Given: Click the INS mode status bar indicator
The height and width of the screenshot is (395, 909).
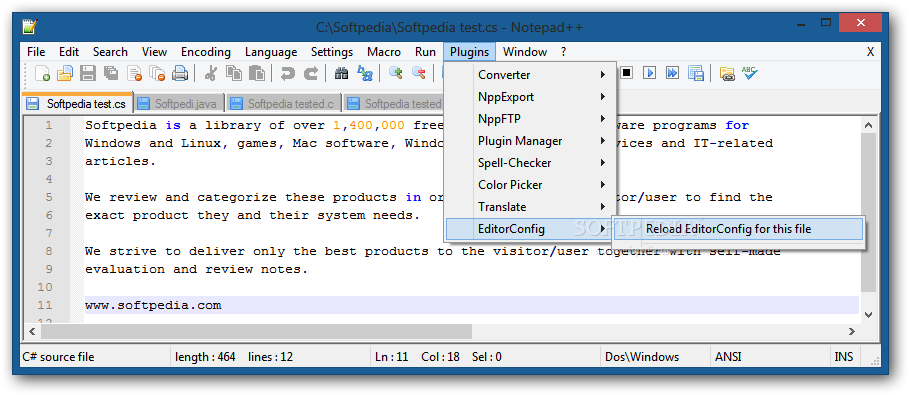Looking at the screenshot, I should tap(843, 357).
